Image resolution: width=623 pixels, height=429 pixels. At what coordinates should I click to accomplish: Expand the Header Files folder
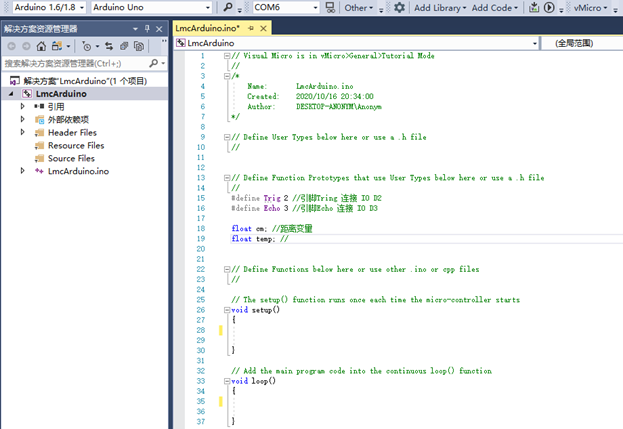pyautogui.click(x=22, y=132)
